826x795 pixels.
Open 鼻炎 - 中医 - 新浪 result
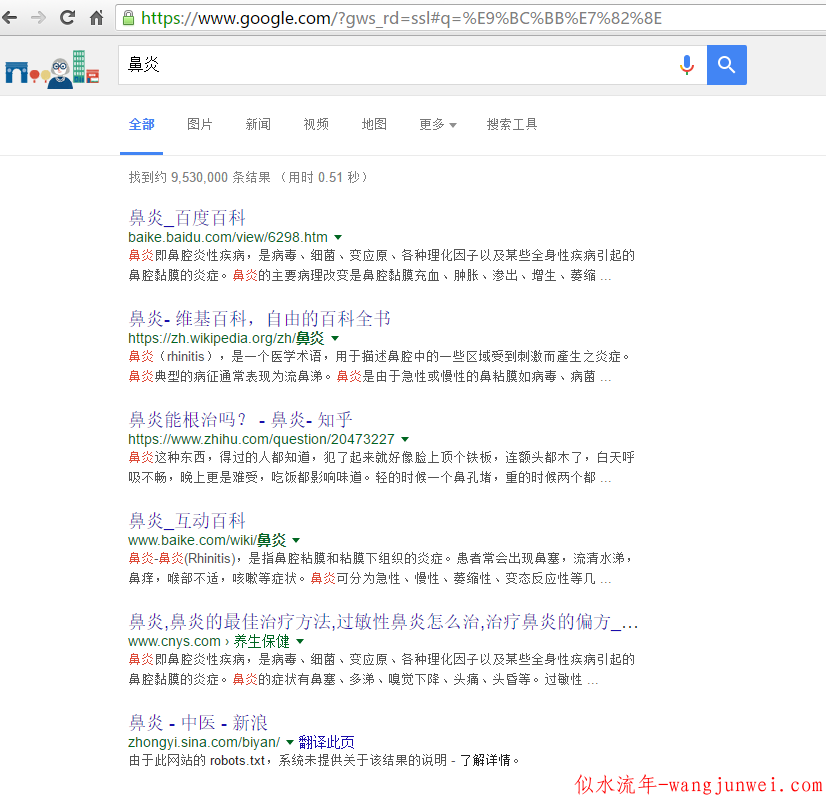198,722
